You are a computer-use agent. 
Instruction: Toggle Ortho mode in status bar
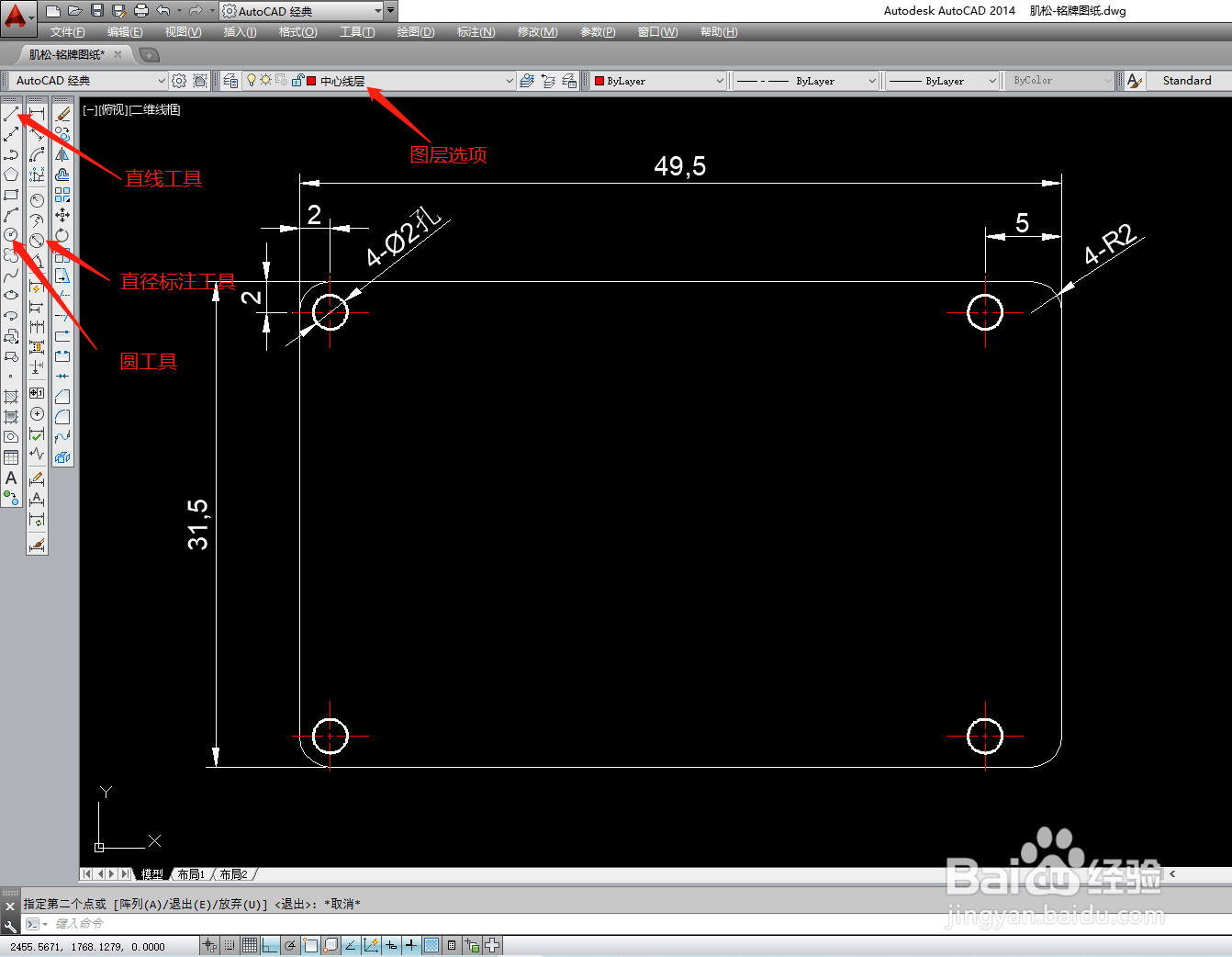click(270, 945)
